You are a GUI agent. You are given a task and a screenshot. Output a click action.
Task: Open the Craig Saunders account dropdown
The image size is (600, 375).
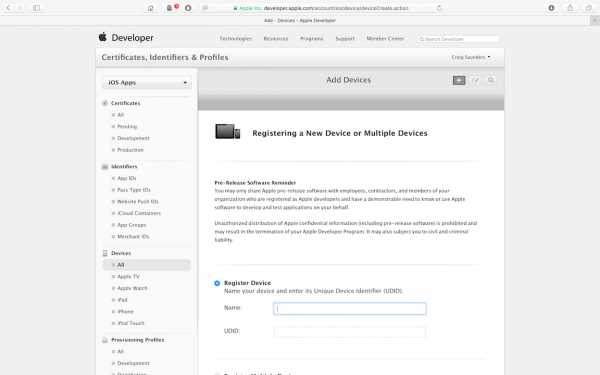coord(471,57)
